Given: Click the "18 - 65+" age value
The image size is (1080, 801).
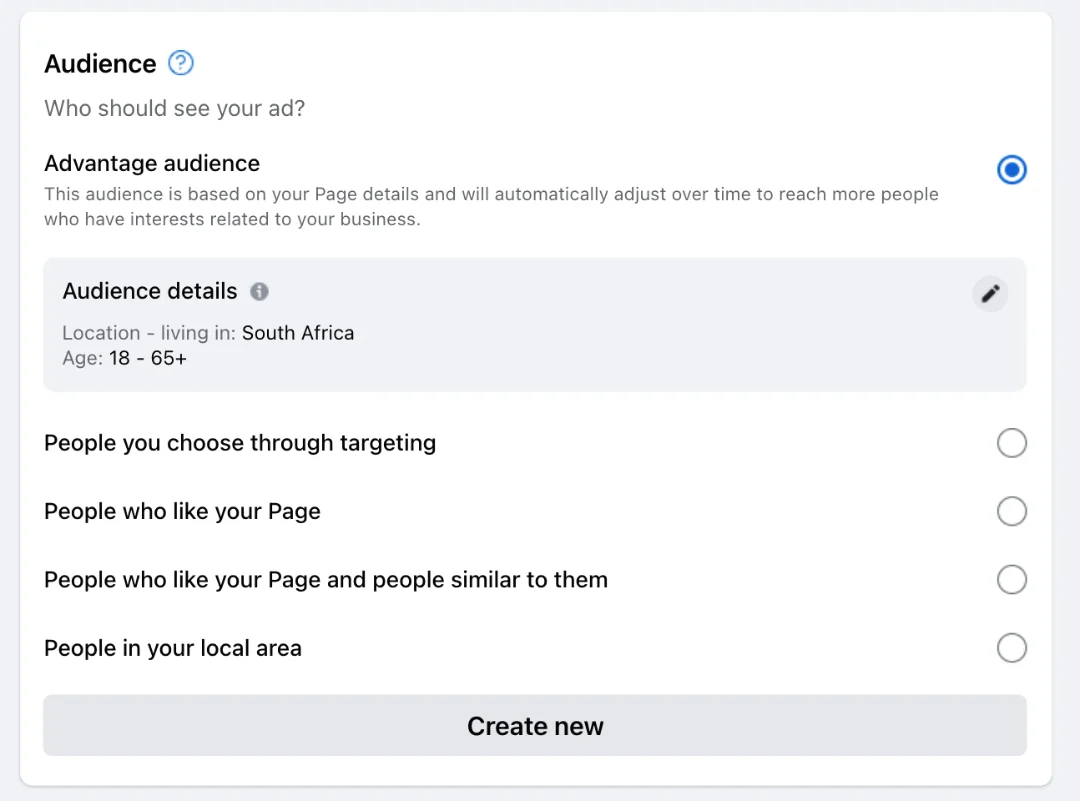Looking at the screenshot, I should pos(147,358).
